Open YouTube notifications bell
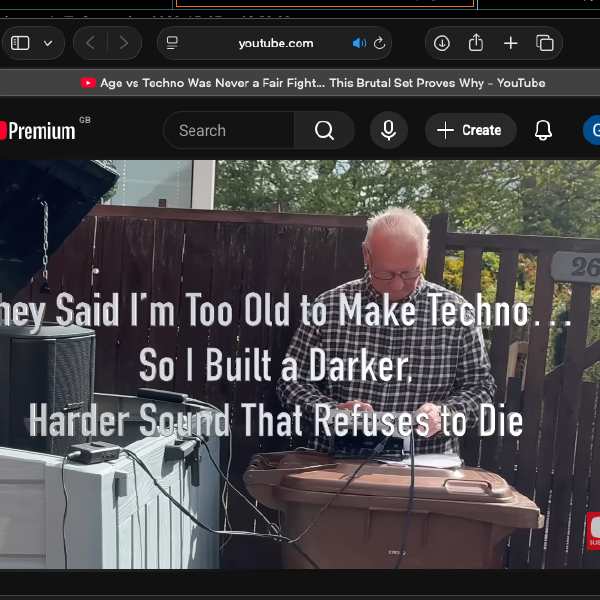The image size is (600, 600). tap(543, 130)
